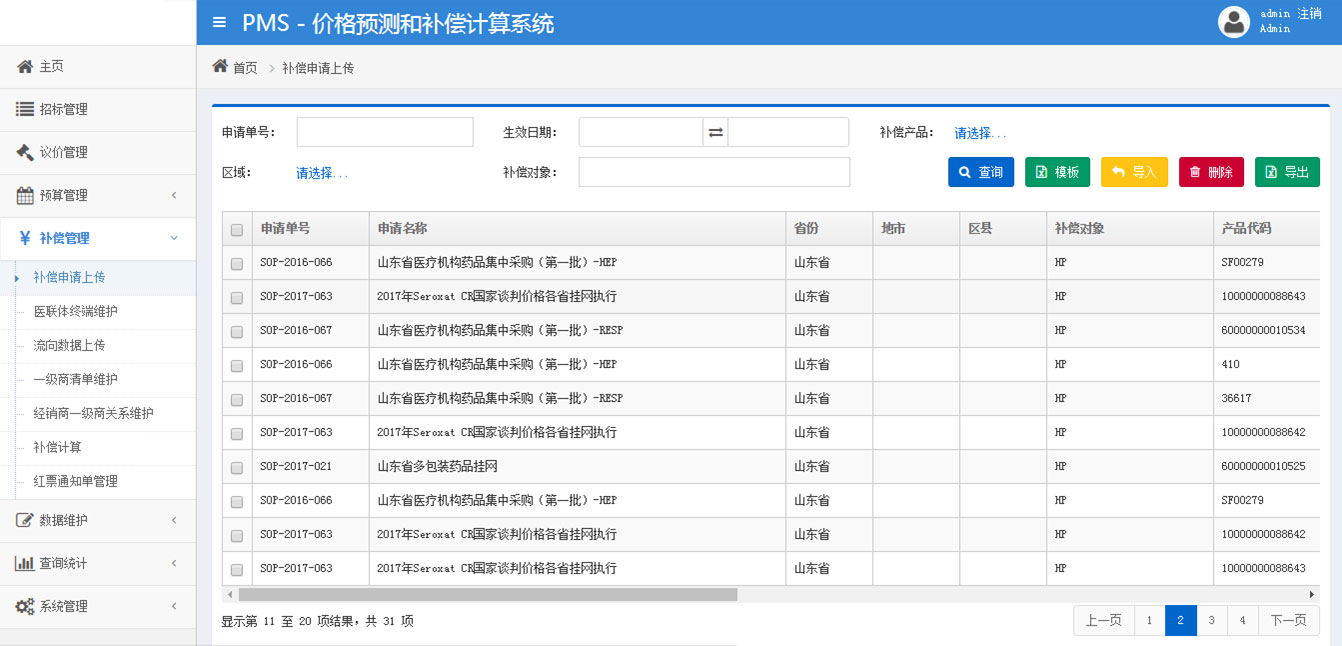Open 补偿计算 submenu item
The width and height of the screenshot is (1342, 646).
(x=58, y=447)
